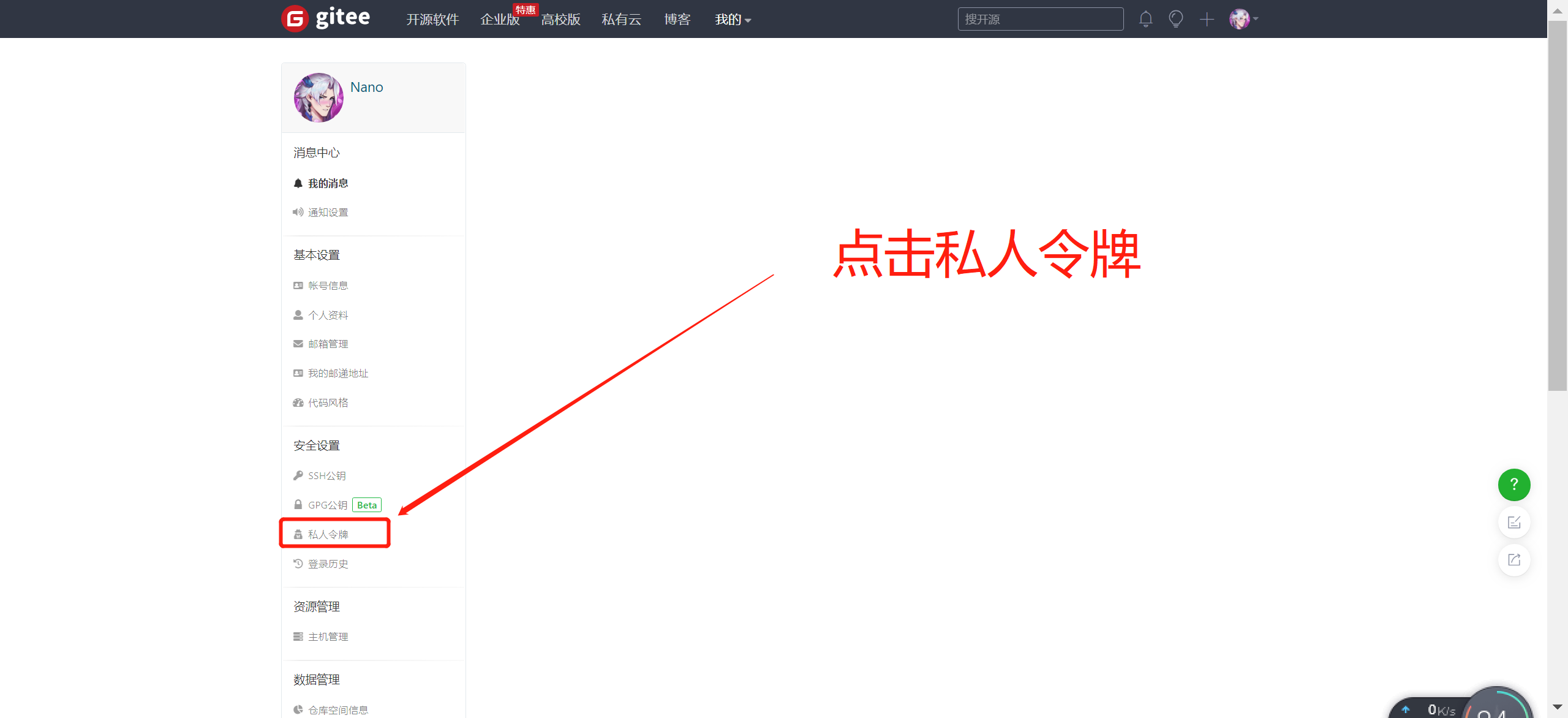Open 我的消息 in sidebar
This screenshot has width=1568, height=718.
coord(328,183)
